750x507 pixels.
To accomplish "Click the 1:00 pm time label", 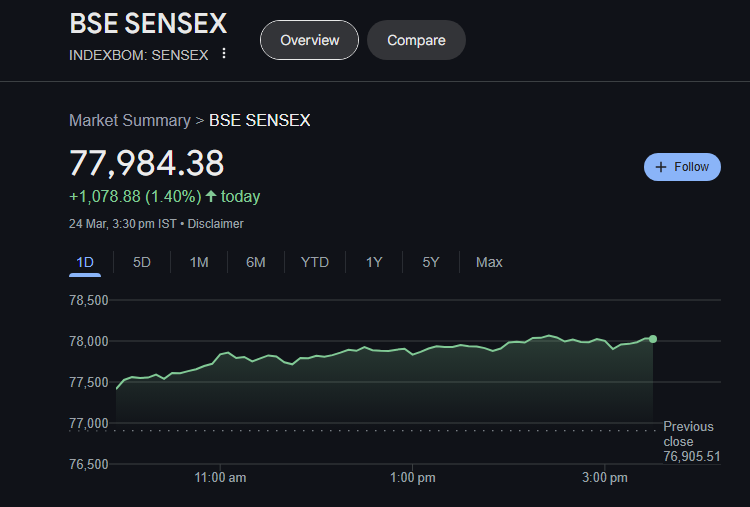I will pos(413,477).
